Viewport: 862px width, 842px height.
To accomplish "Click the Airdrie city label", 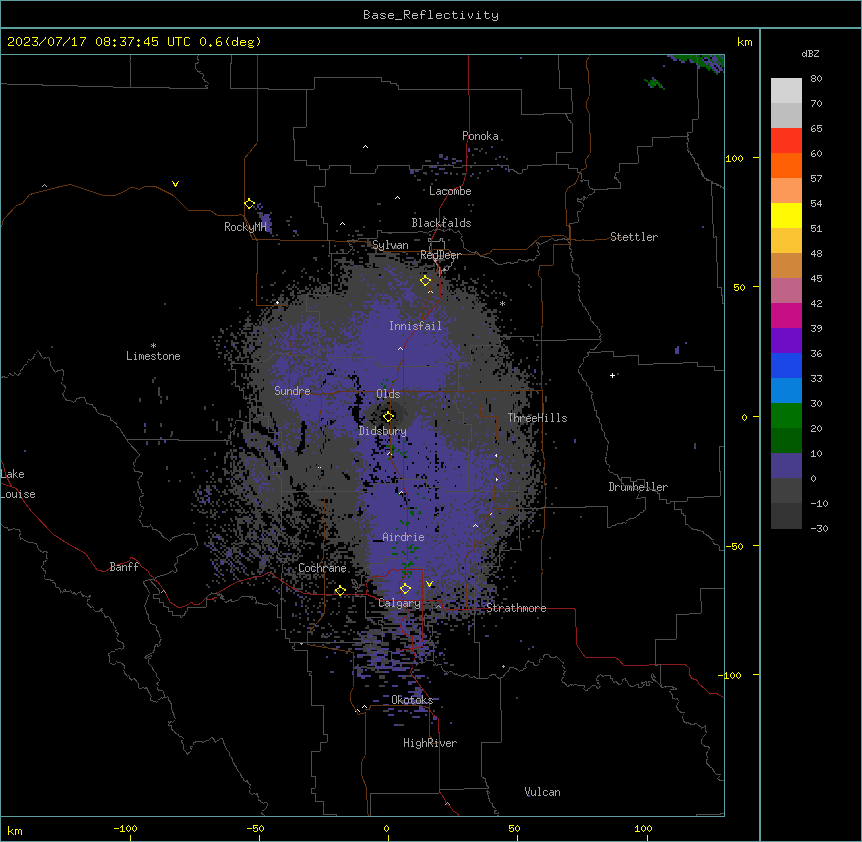I will 403,537.
